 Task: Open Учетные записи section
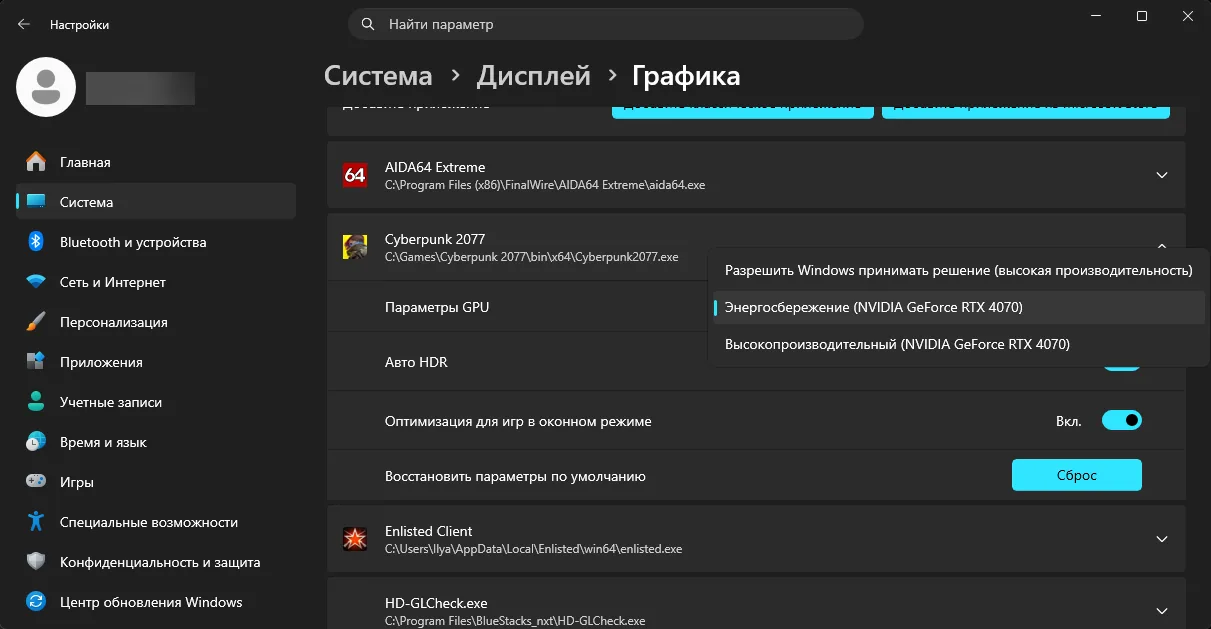[x=156, y=402]
